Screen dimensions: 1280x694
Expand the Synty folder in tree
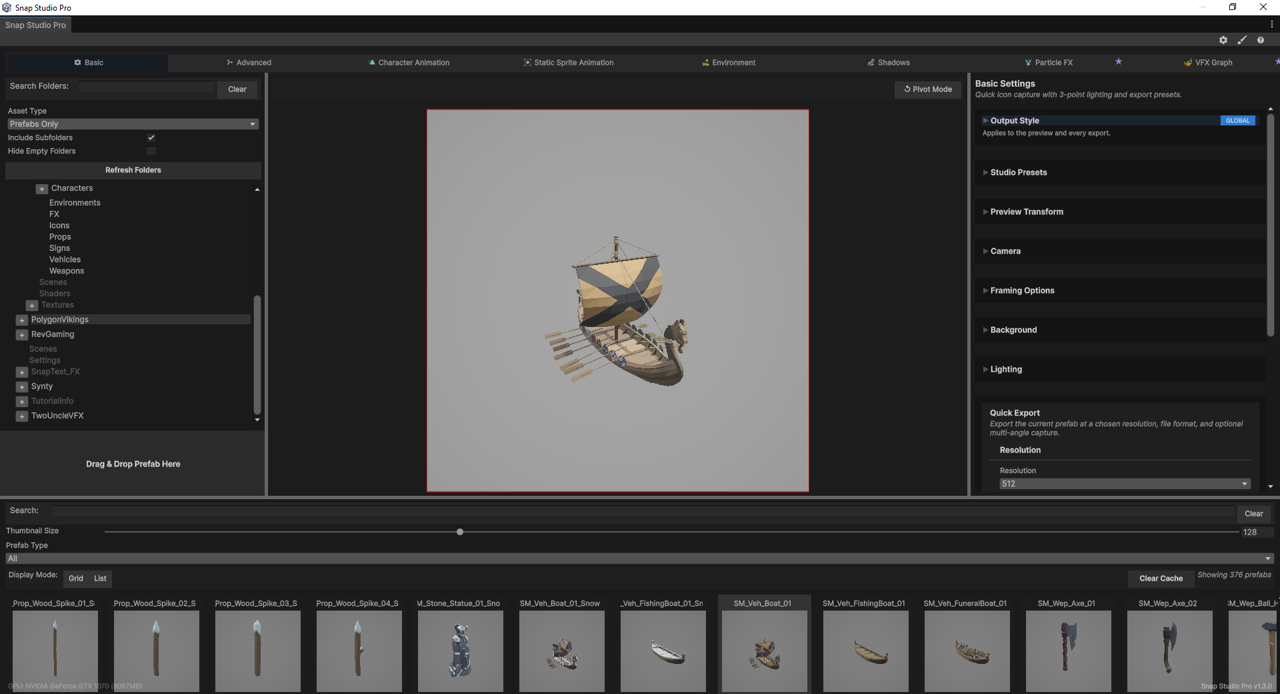[22, 387]
